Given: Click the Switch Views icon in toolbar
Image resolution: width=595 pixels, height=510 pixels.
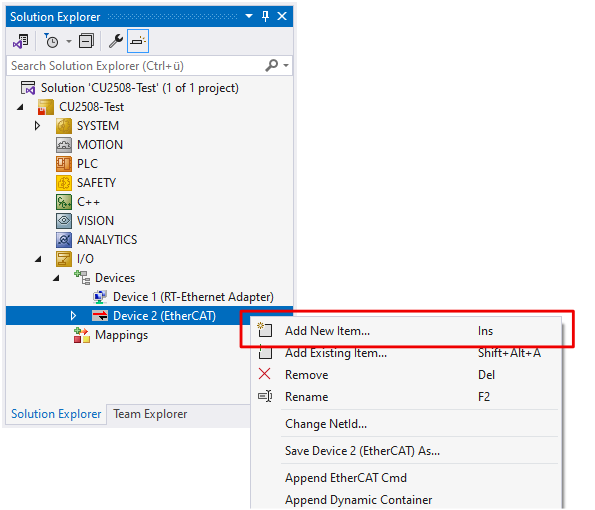Looking at the screenshot, I should tap(20, 41).
